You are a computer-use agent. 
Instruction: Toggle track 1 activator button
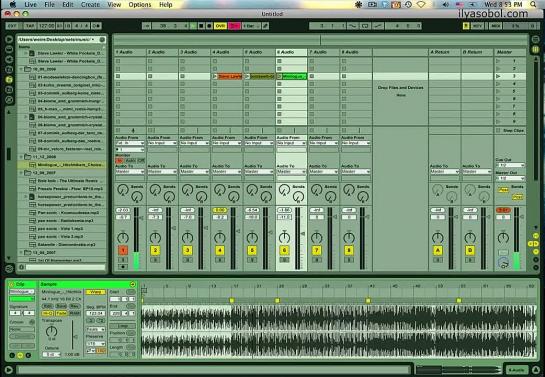pyautogui.click(x=123, y=250)
